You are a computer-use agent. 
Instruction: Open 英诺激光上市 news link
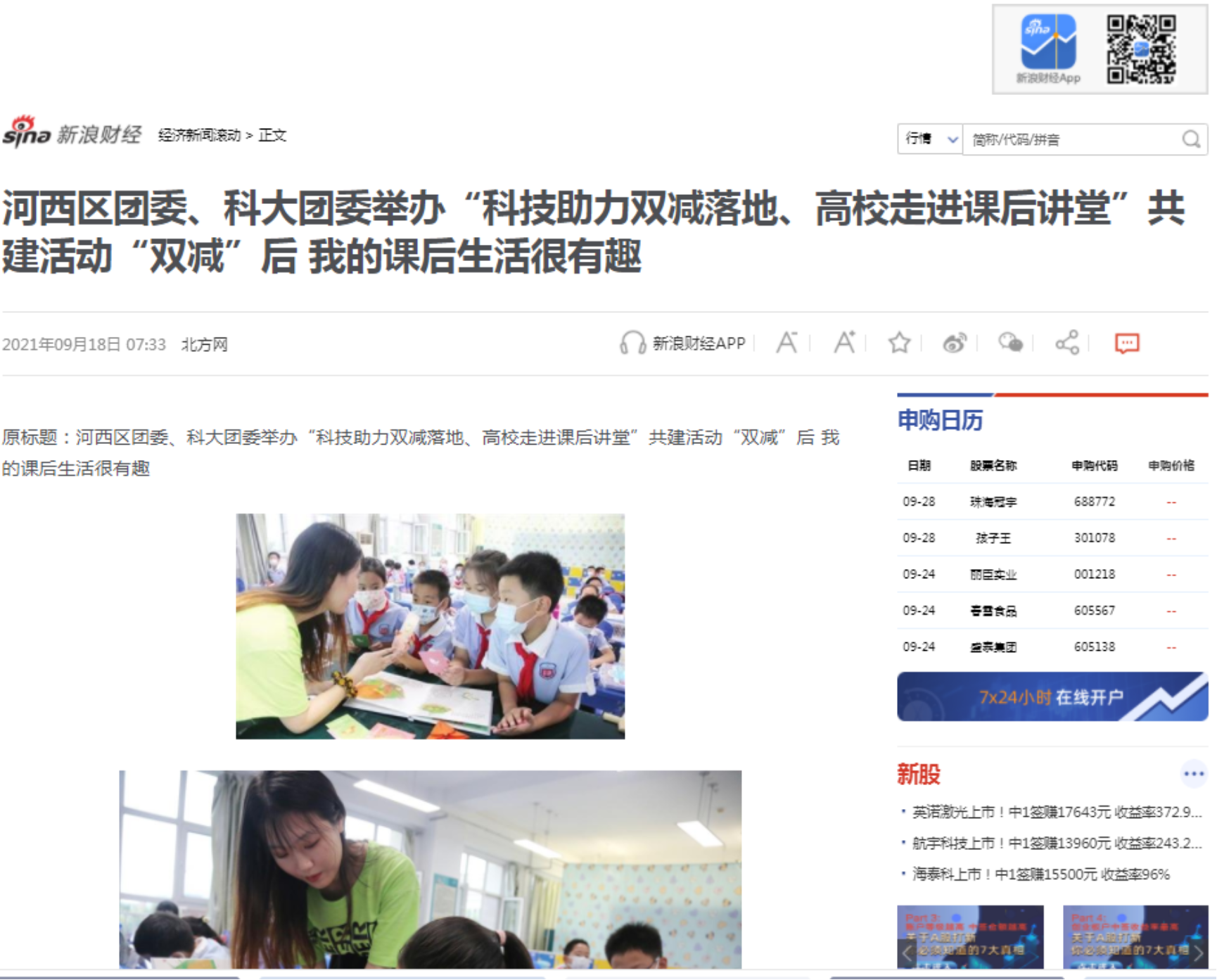pyautogui.click(x=1057, y=812)
